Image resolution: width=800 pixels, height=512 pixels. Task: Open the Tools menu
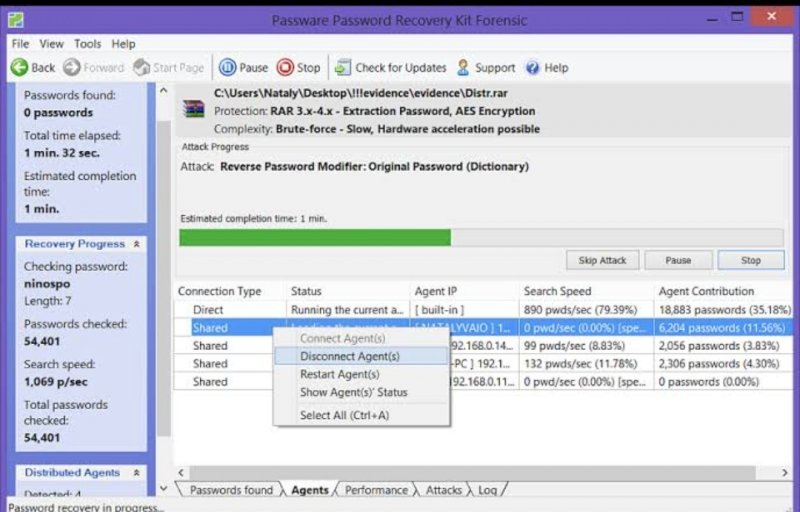88,44
